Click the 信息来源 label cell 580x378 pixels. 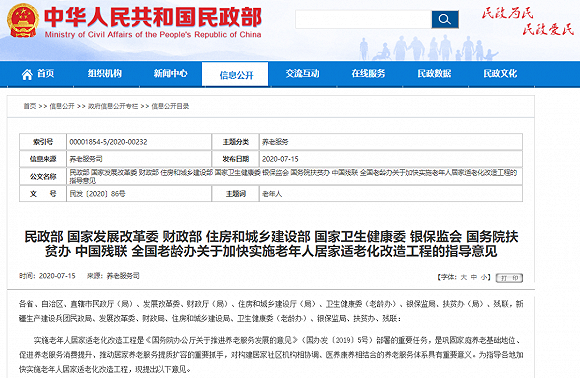43,159
